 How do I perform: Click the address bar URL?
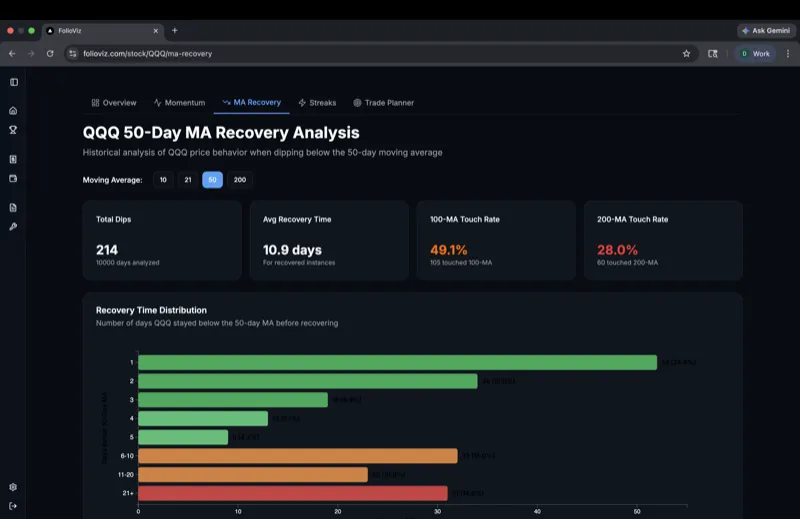click(x=147, y=54)
